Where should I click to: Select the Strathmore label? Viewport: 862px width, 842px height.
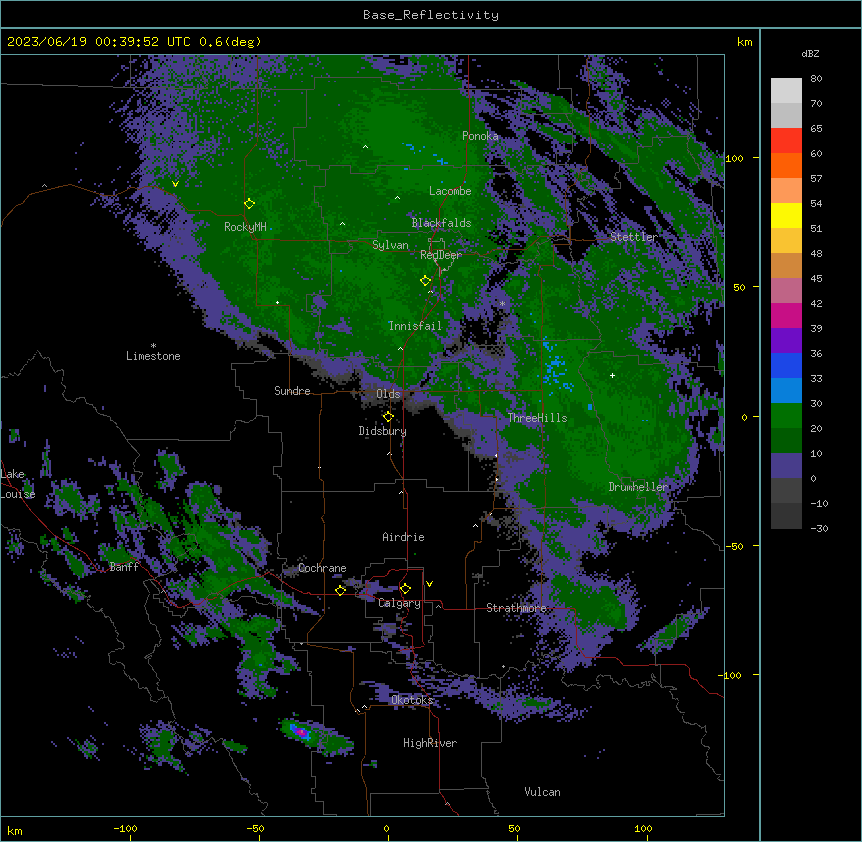point(516,608)
